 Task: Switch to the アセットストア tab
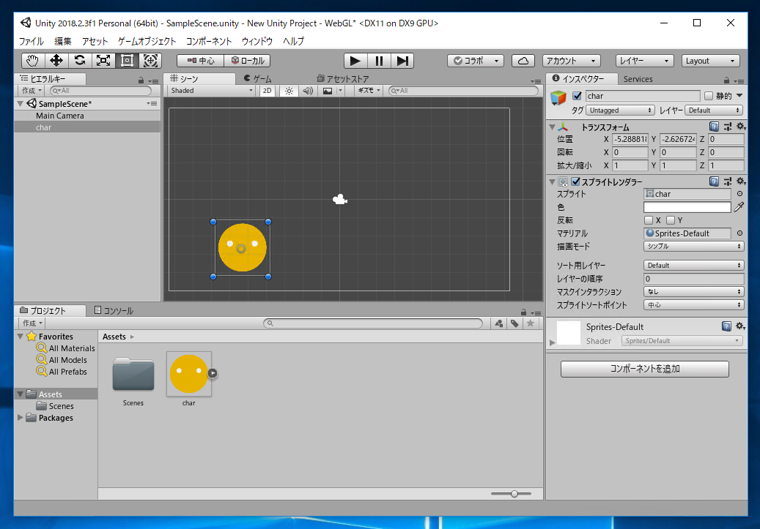pyautogui.click(x=343, y=79)
